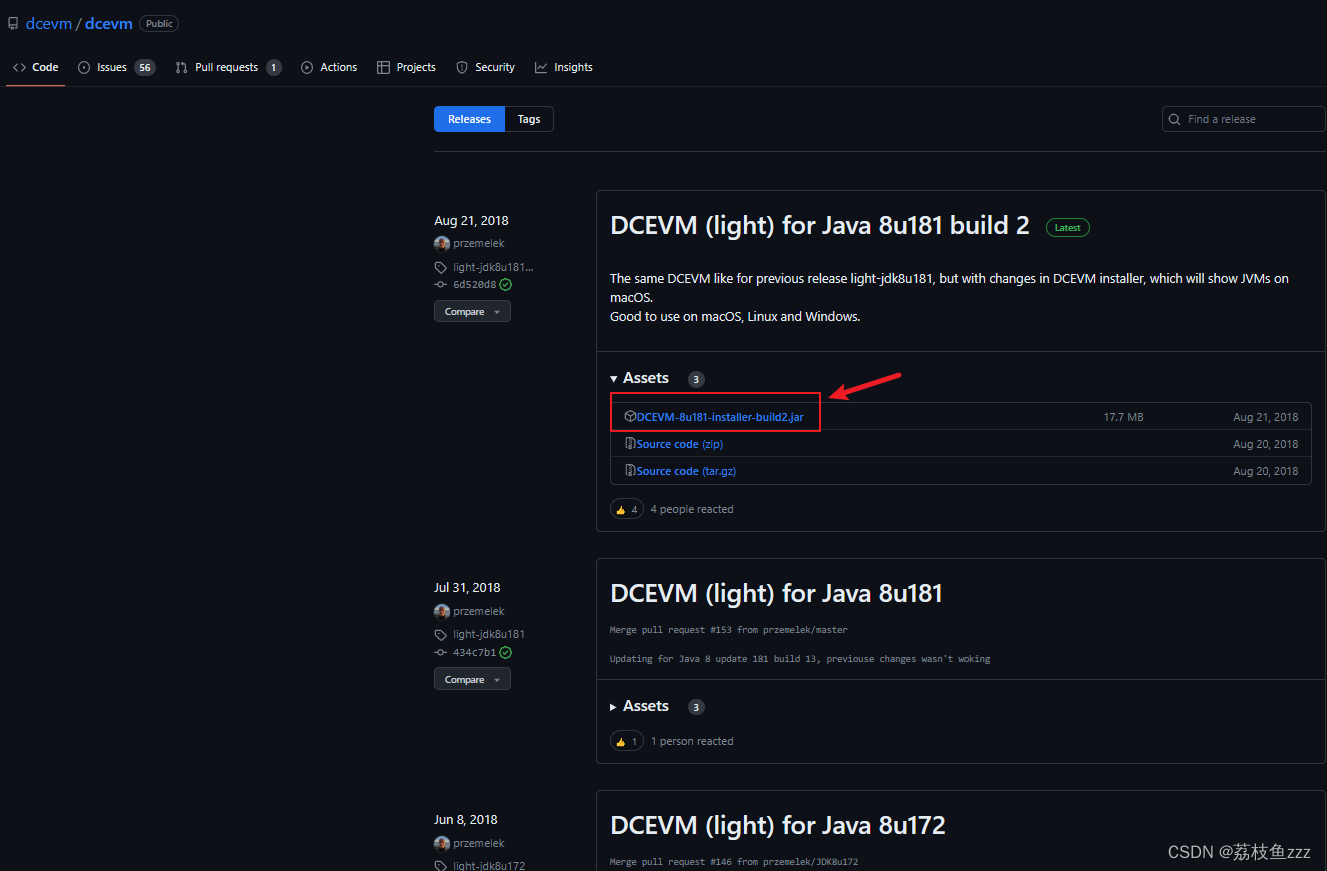Focus the Find a release search field
This screenshot has height=871, width=1327.
1244,119
